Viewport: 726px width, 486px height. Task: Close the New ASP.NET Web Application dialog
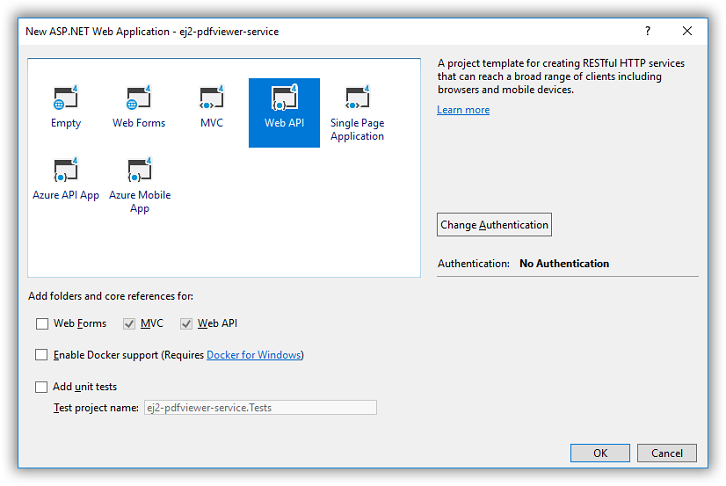[x=687, y=31]
